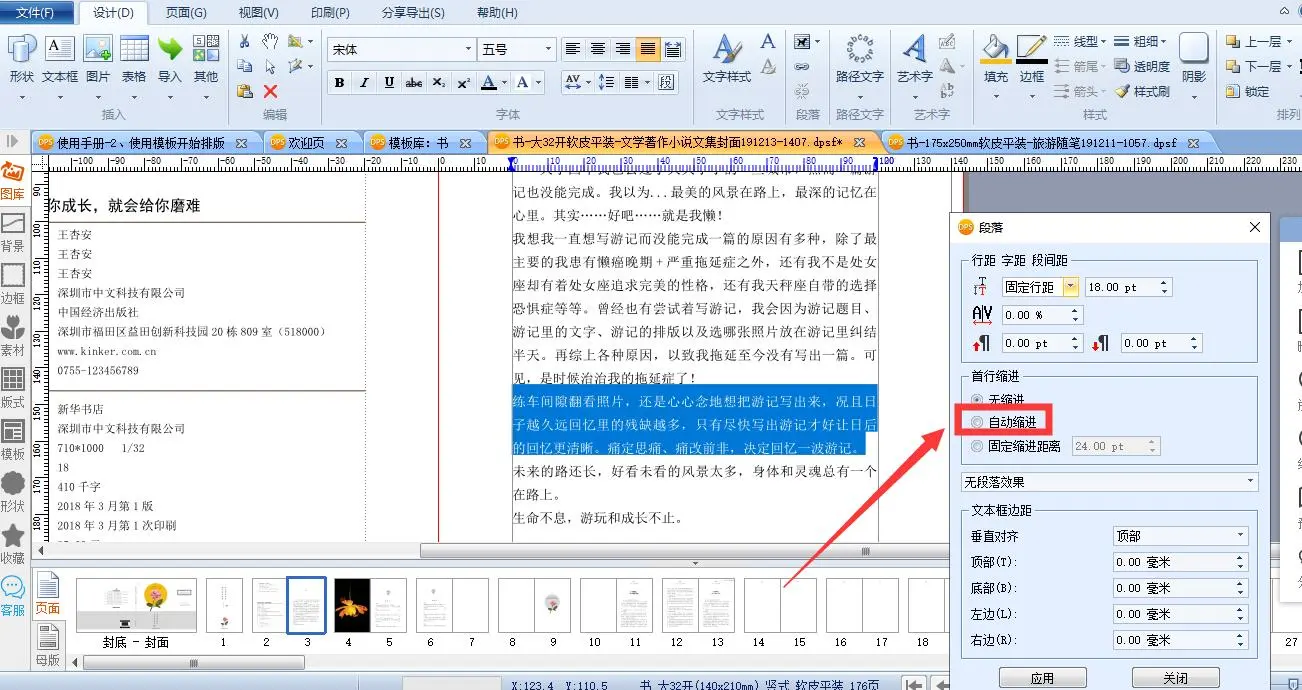This screenshot has height=690, width=1302.
Task: Switch to the 模板库：书 document tab
Action: point(418,143)
